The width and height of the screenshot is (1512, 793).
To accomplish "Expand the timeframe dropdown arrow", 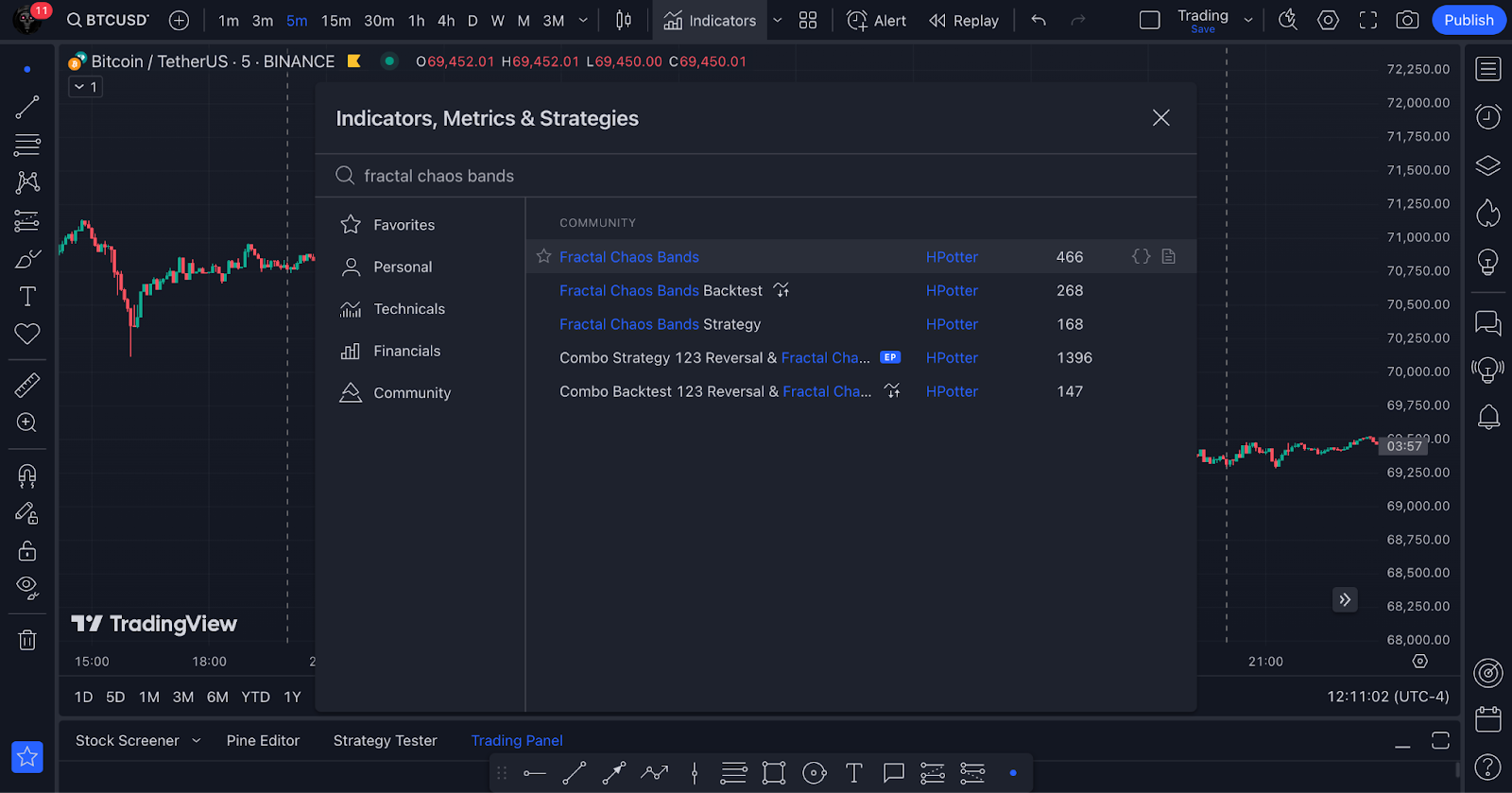I will point(583,20).
